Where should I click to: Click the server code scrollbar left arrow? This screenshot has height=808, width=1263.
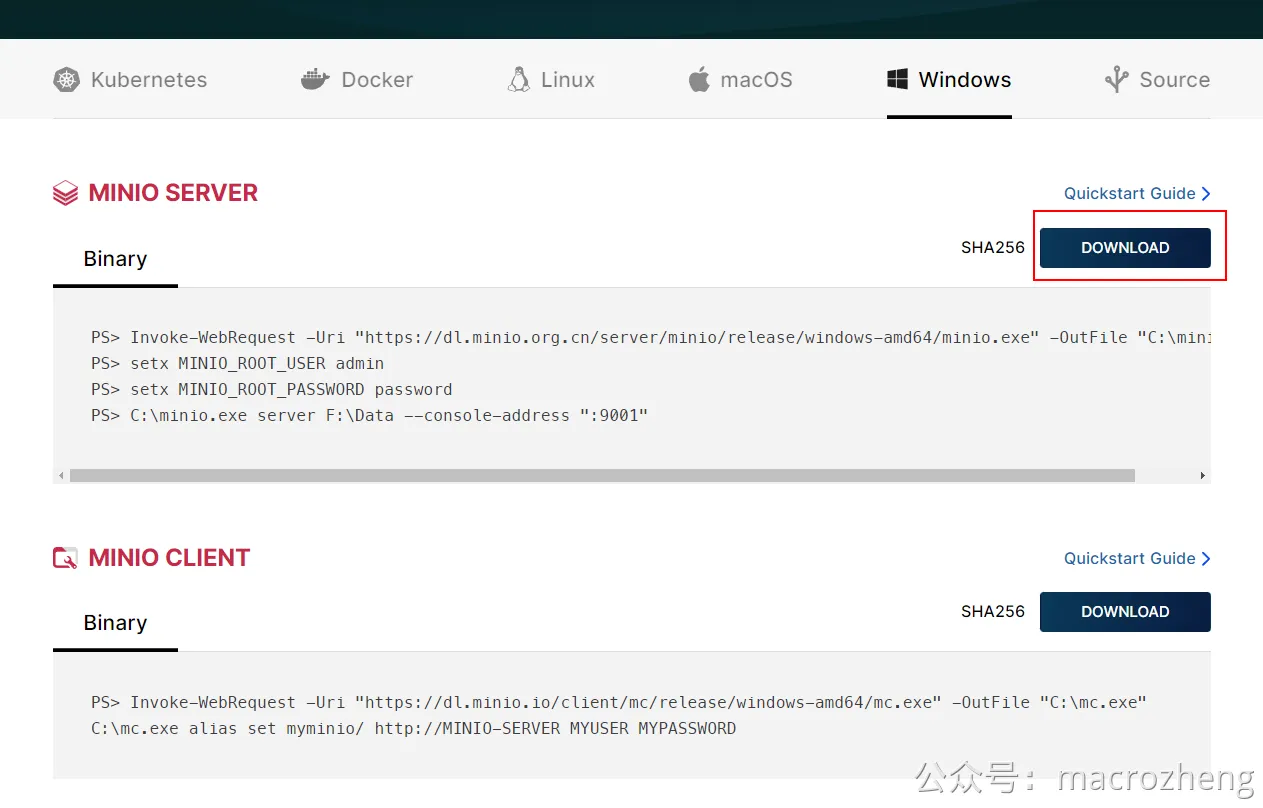pos(61,476)
